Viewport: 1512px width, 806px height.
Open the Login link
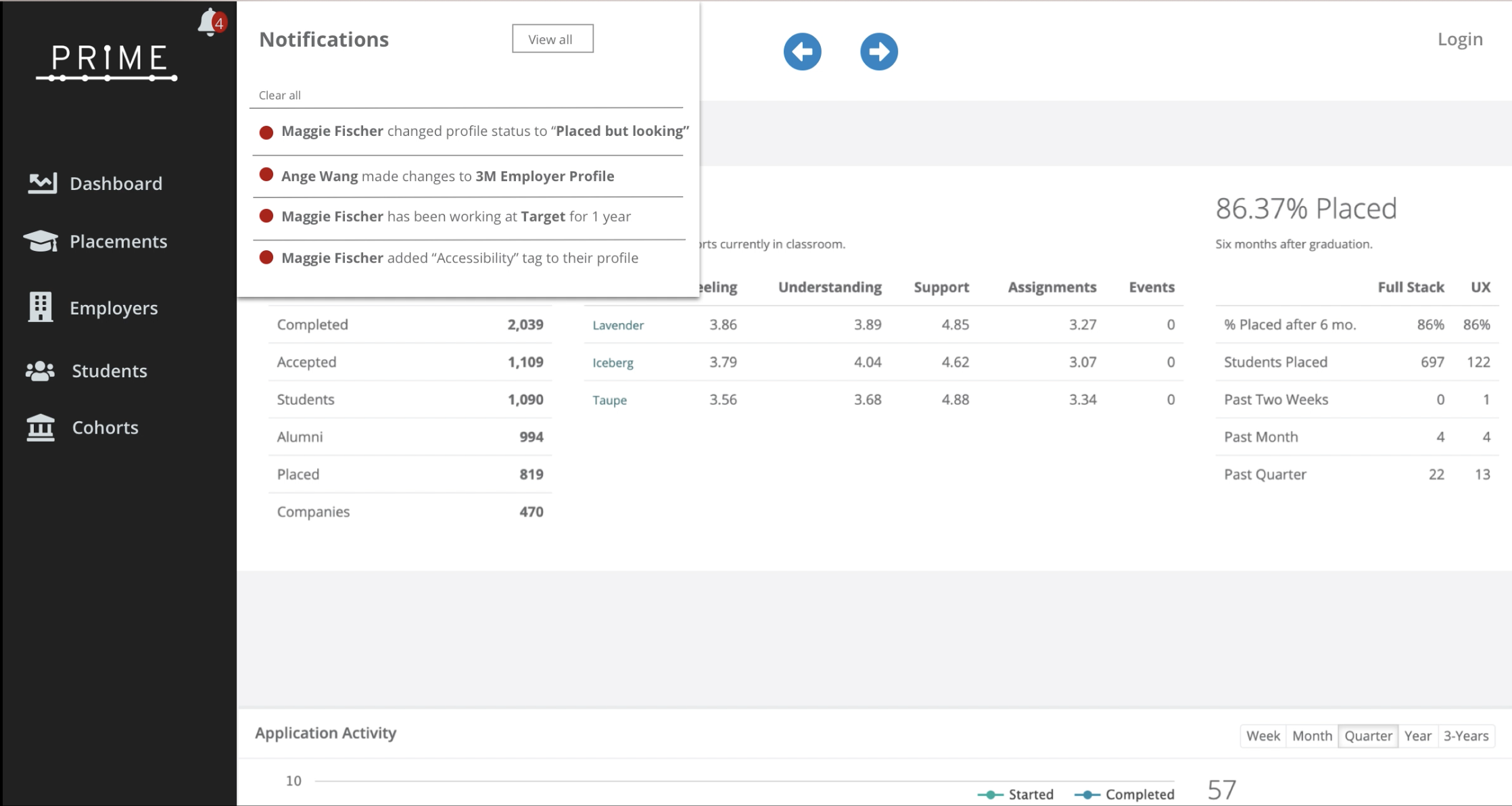click(1459, 39)
